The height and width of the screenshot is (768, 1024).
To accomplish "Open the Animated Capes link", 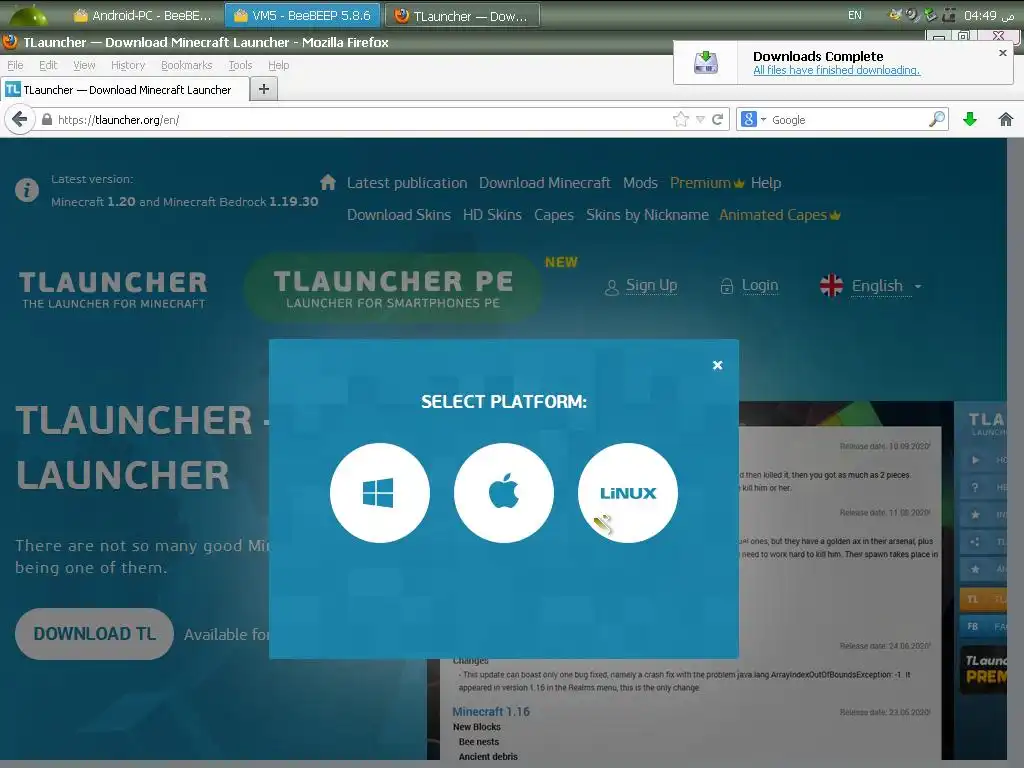I will pos(780,215).
